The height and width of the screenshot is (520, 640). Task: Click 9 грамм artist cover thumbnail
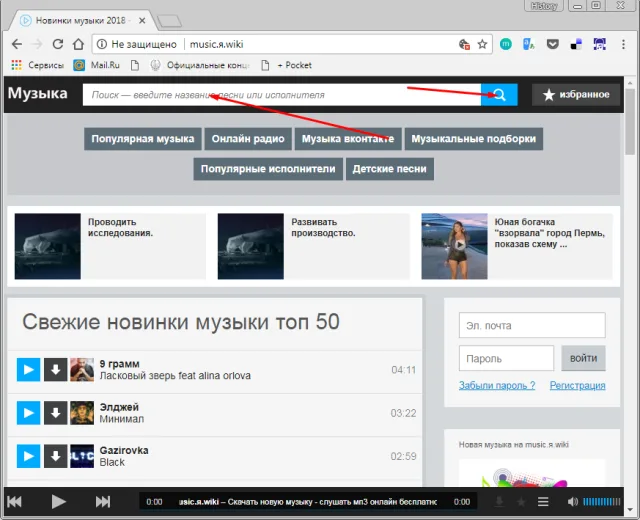tap(82, 370)
